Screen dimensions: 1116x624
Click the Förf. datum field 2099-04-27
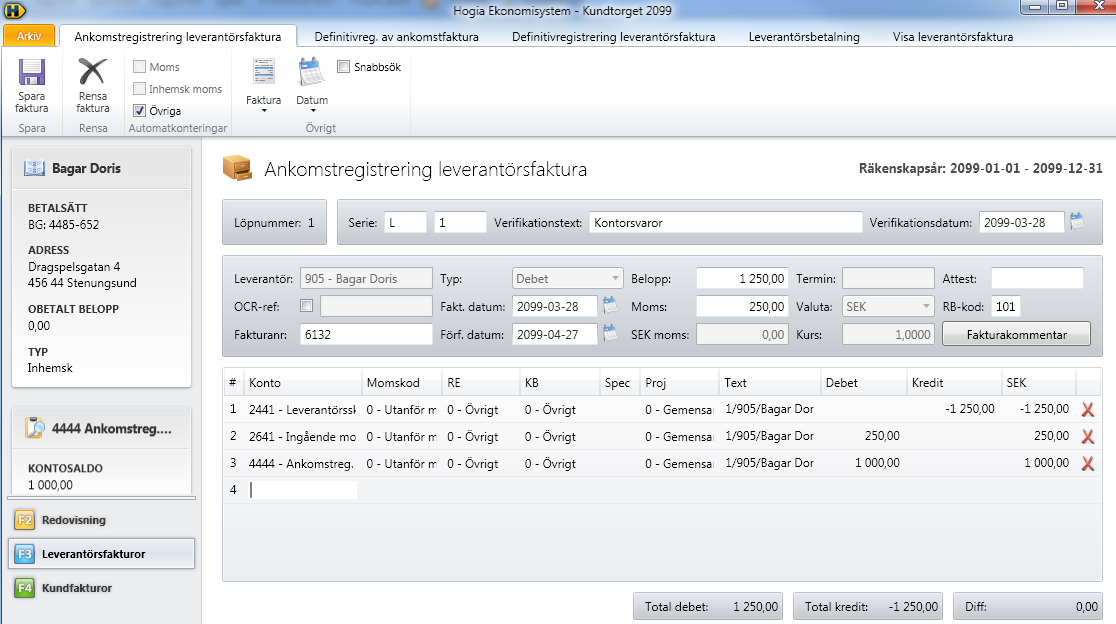pos(554,334)
